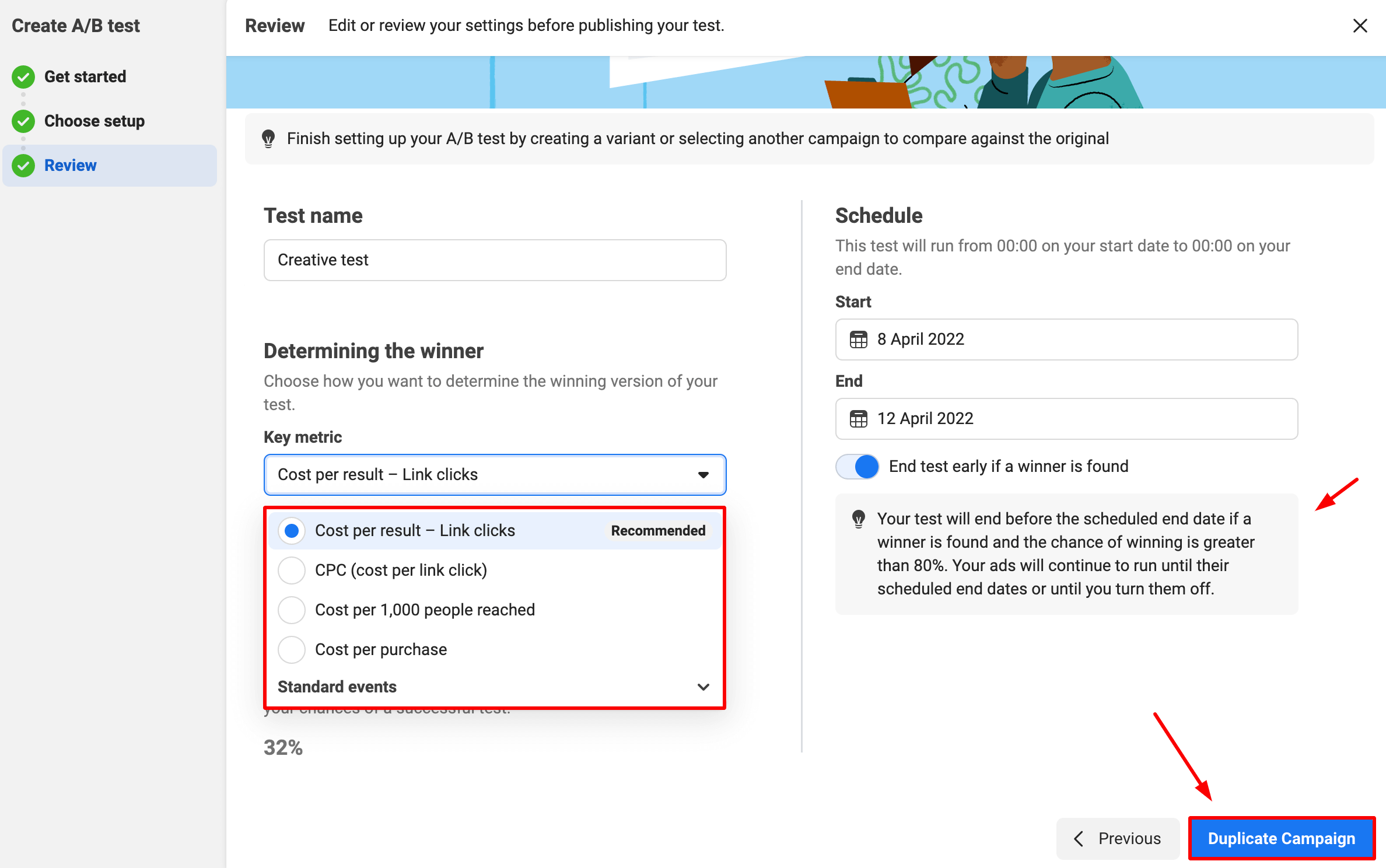Toggle End test early if winner found
Viewport: 1386px width, 868px height.
point(857,467)
